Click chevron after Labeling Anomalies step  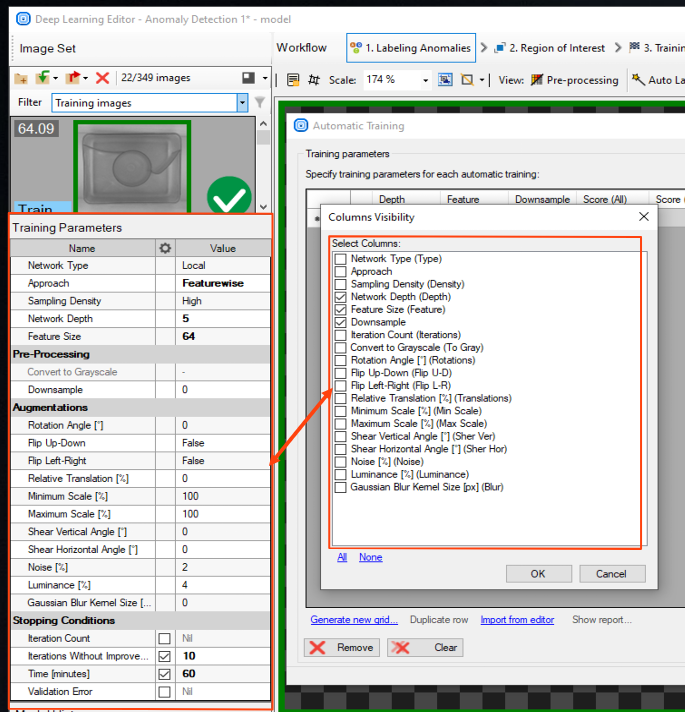tap(484, 48)
